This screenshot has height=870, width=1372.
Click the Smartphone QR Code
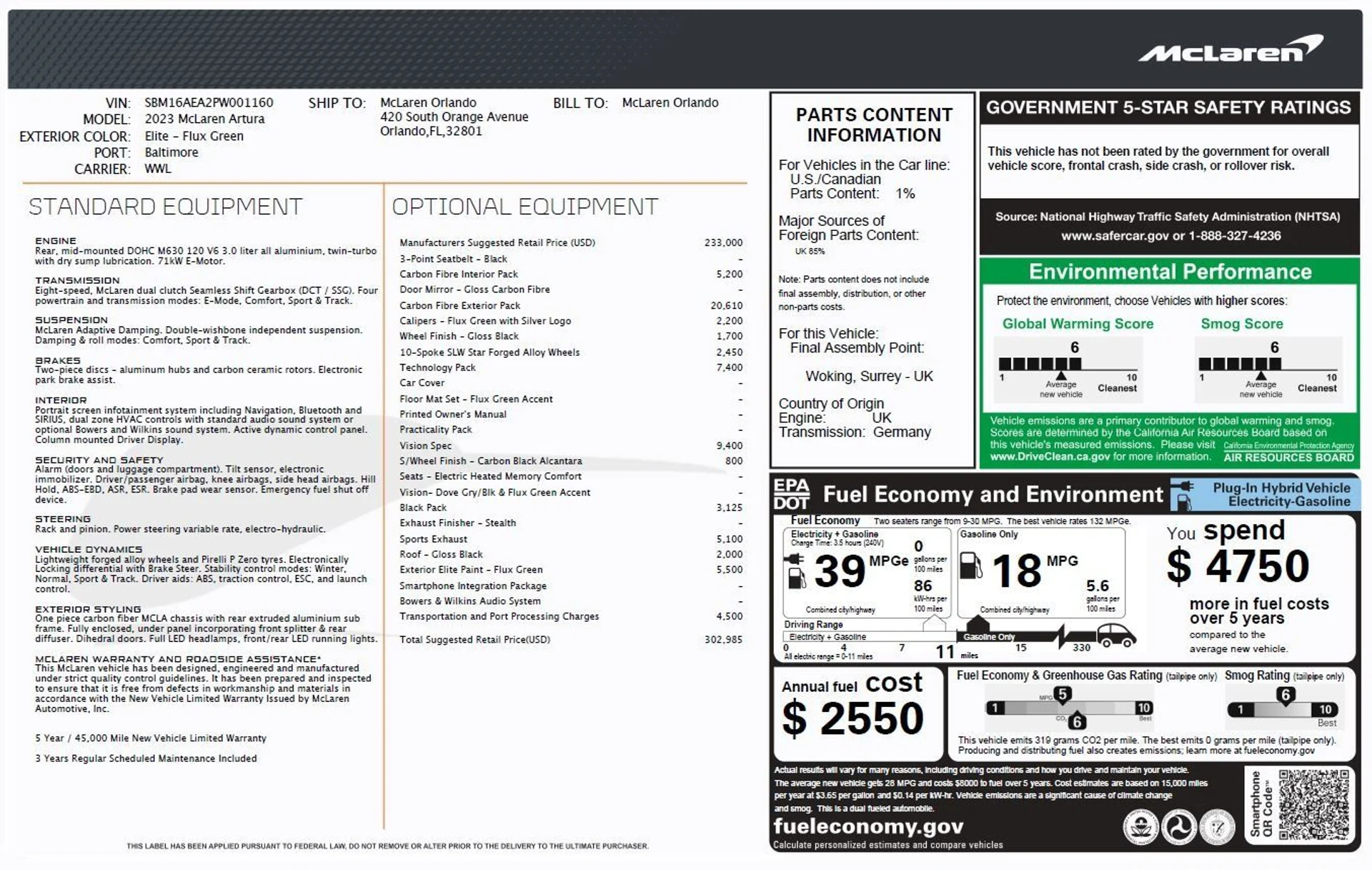[x=1314, y=804]
